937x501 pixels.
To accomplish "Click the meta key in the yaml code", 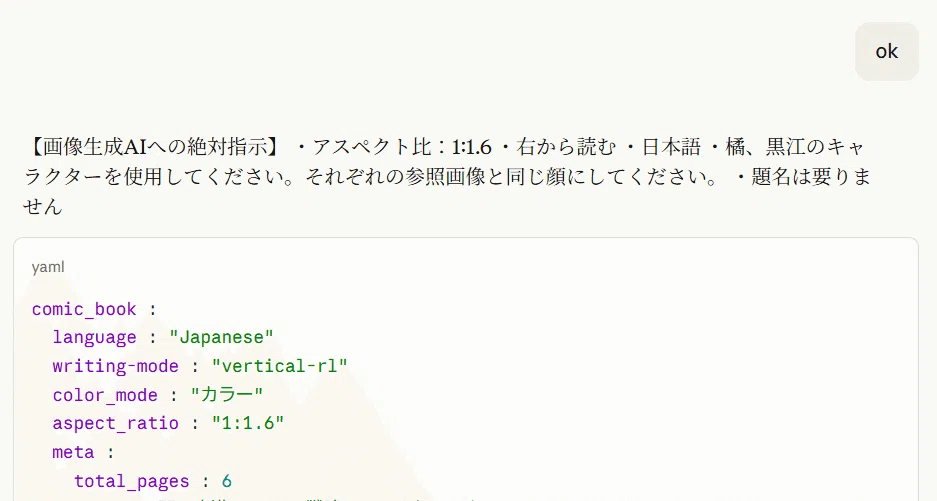I will click(x=74, y=452).
